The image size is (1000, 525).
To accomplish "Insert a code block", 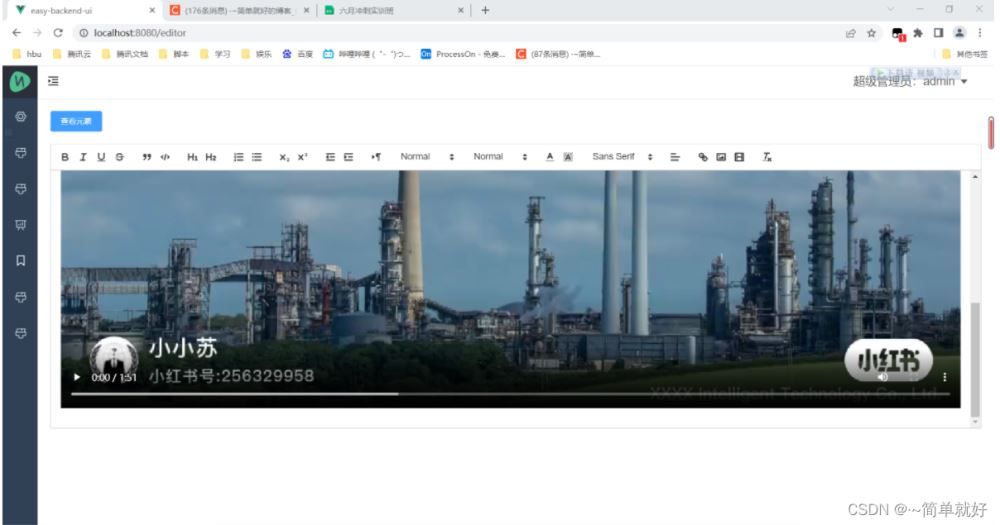I will pos(165,157).
